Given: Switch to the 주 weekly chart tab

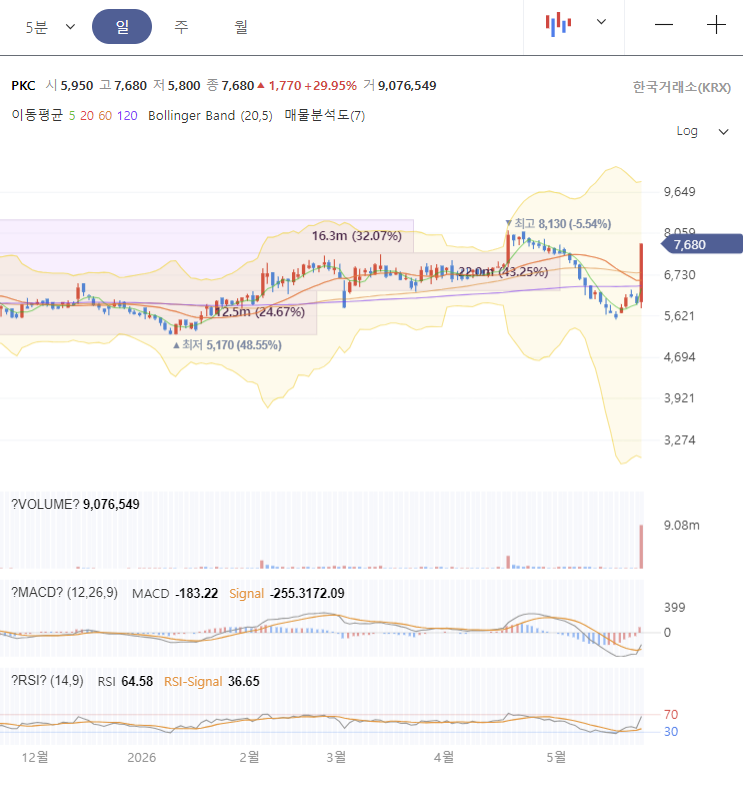Looking at the screenshot, I should 181,27.
